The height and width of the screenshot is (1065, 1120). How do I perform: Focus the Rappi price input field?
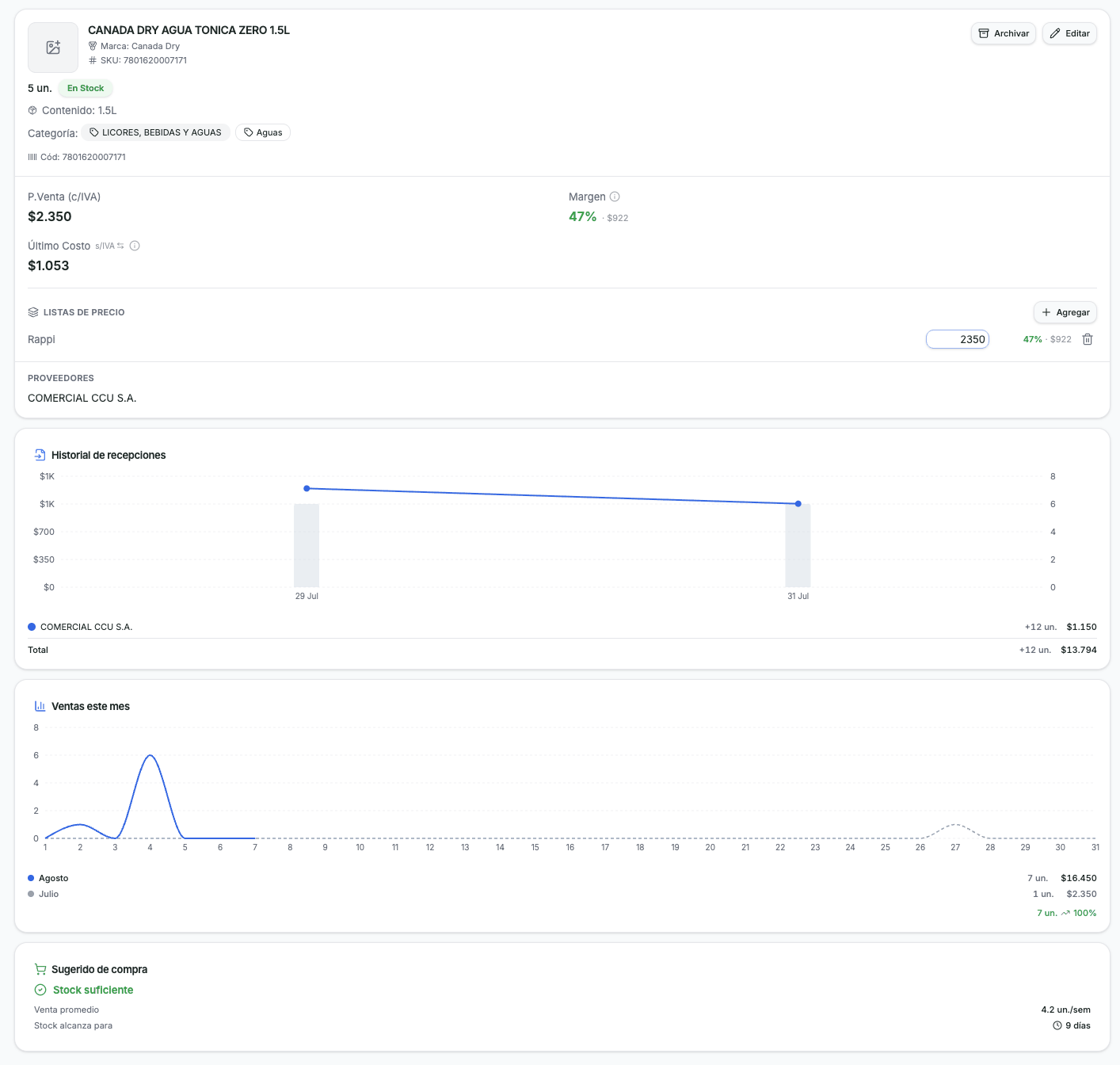(x=958, y=339)
